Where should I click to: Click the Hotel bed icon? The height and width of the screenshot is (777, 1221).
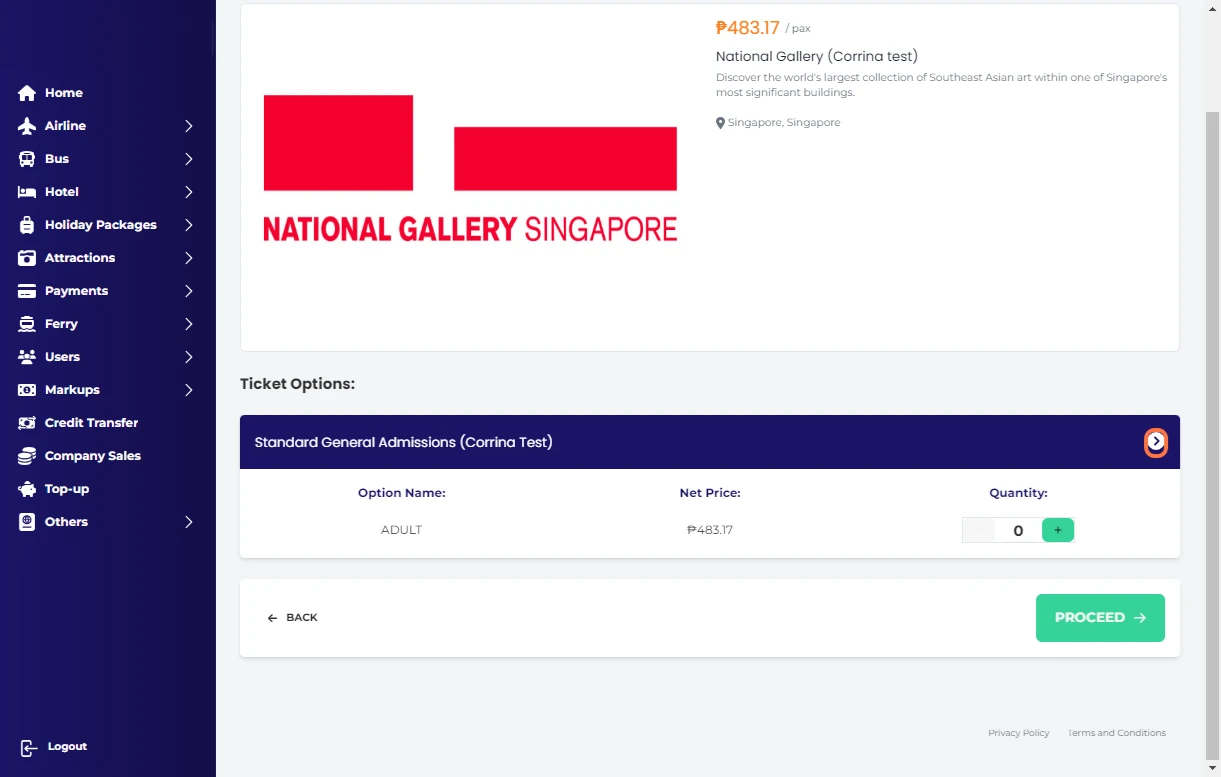click(27, 192)
